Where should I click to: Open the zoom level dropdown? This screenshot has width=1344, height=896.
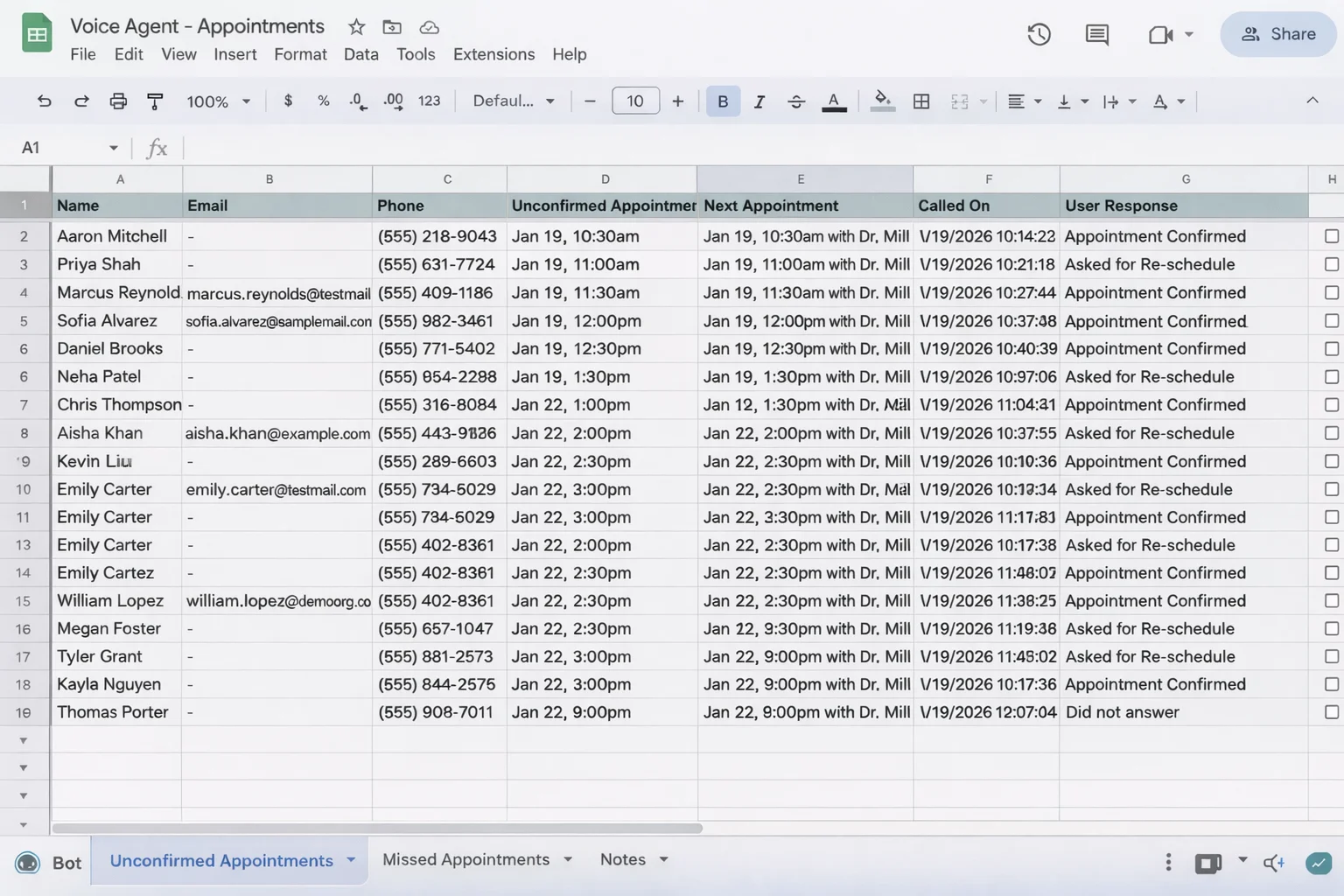tap(218, 101)
